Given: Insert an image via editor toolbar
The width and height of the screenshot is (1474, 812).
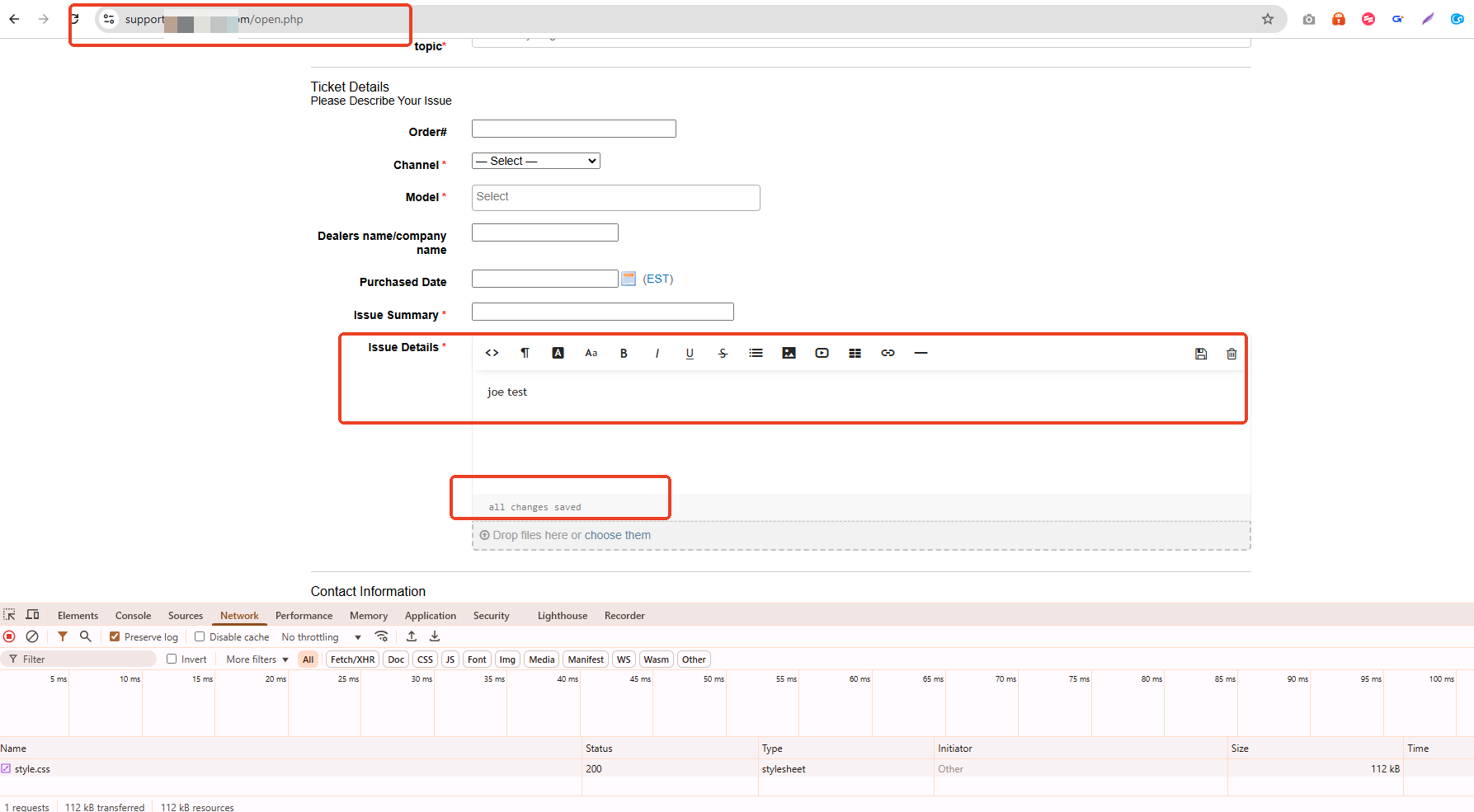Looking at the screenshot, I should pos(789,353).
